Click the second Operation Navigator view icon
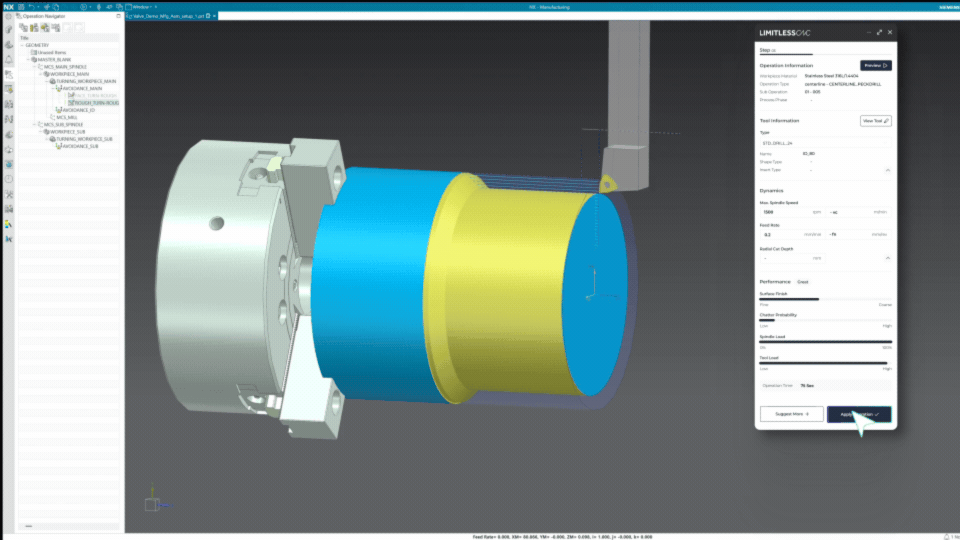The image size is (960, 540). pos(34,28)
